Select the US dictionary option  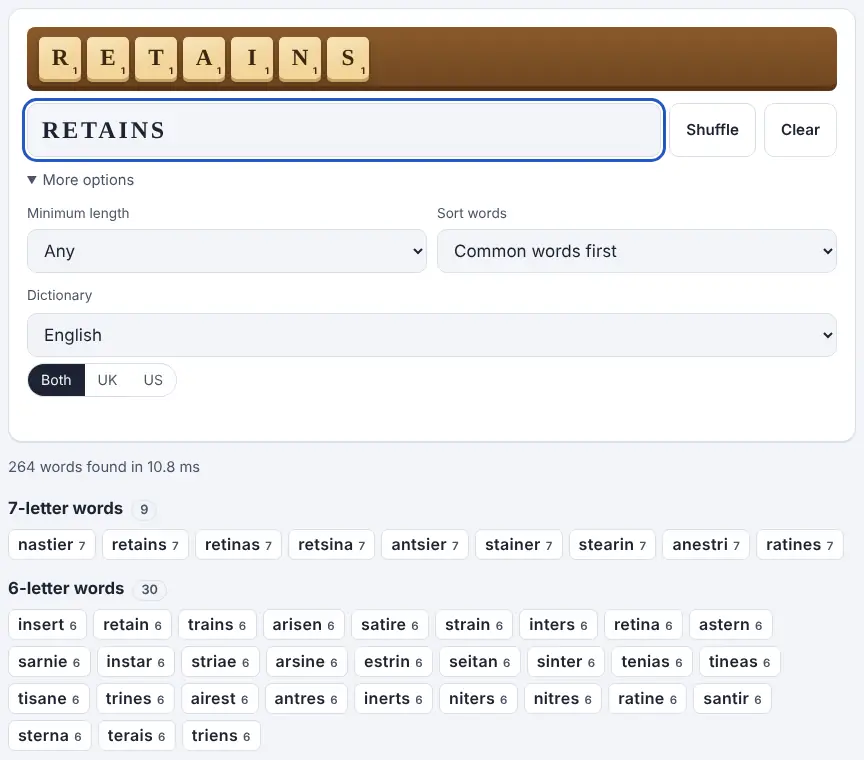(153, 380)
